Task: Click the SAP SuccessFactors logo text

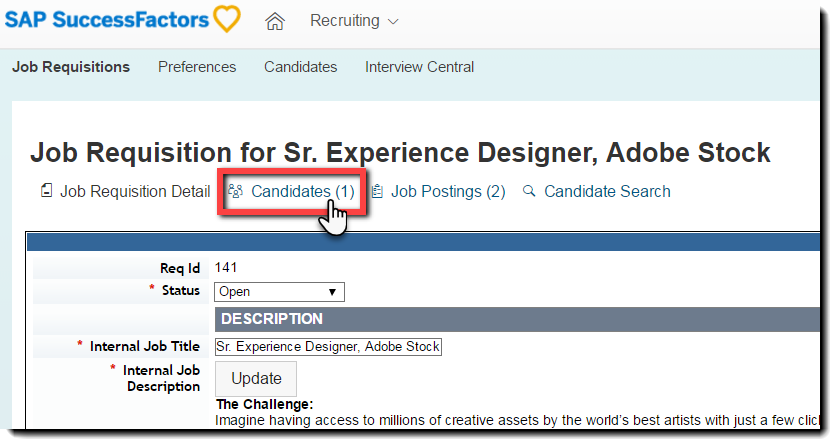Action: pos(108,19)
